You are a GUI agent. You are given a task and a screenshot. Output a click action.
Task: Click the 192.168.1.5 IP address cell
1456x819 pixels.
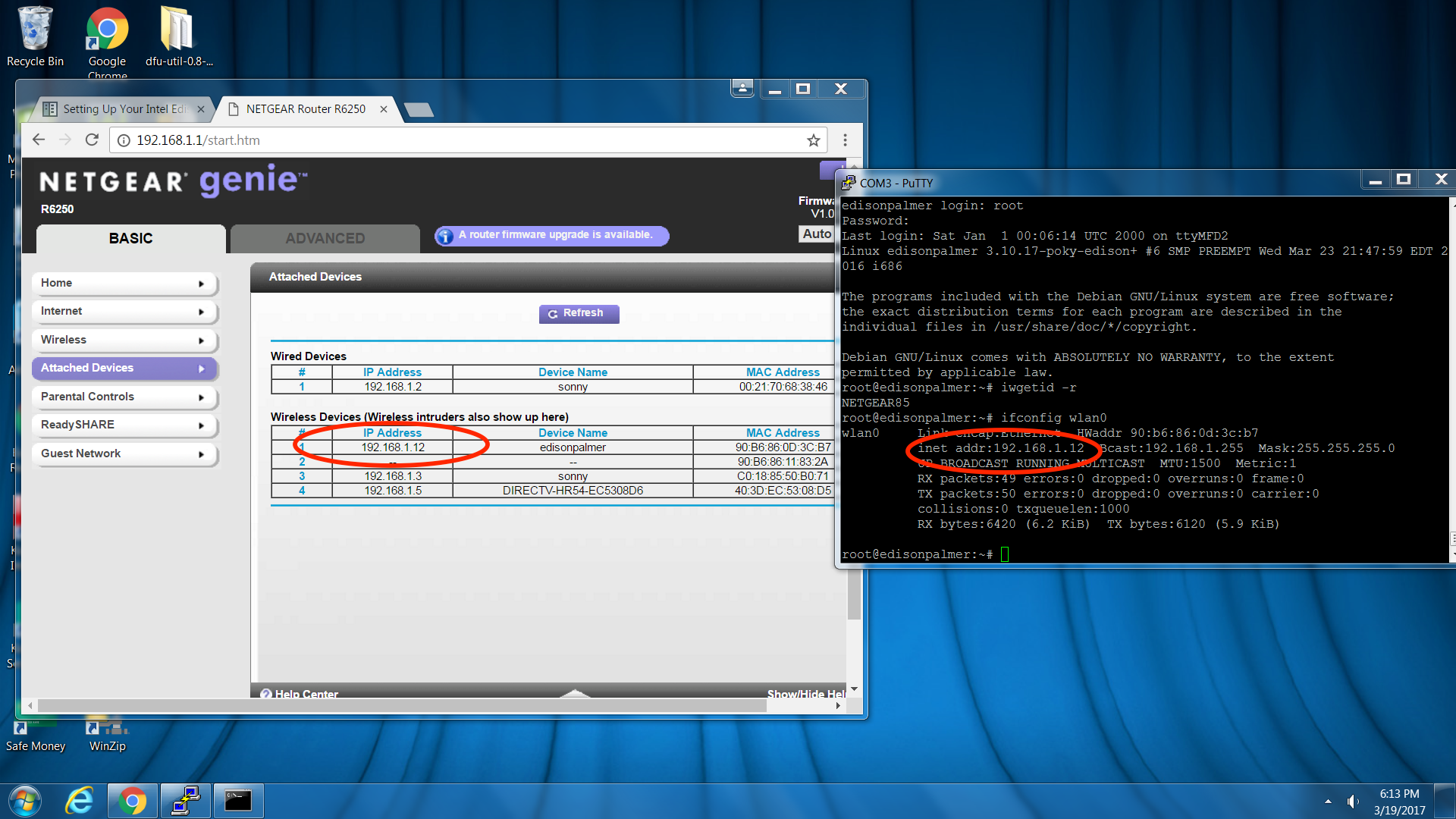coord(392,491)
